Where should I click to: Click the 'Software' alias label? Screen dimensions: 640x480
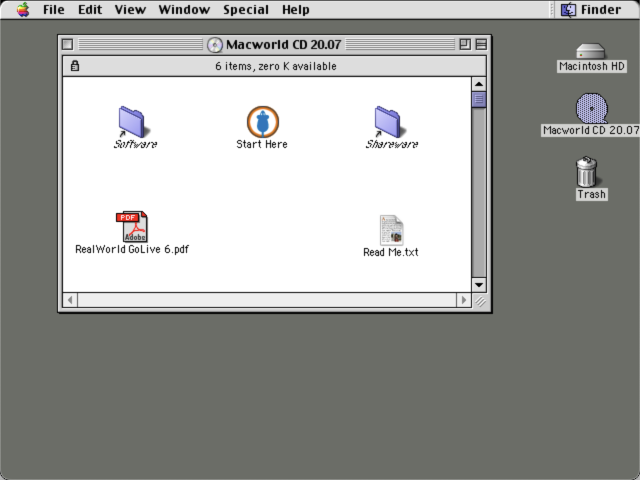tap(135, 144)
